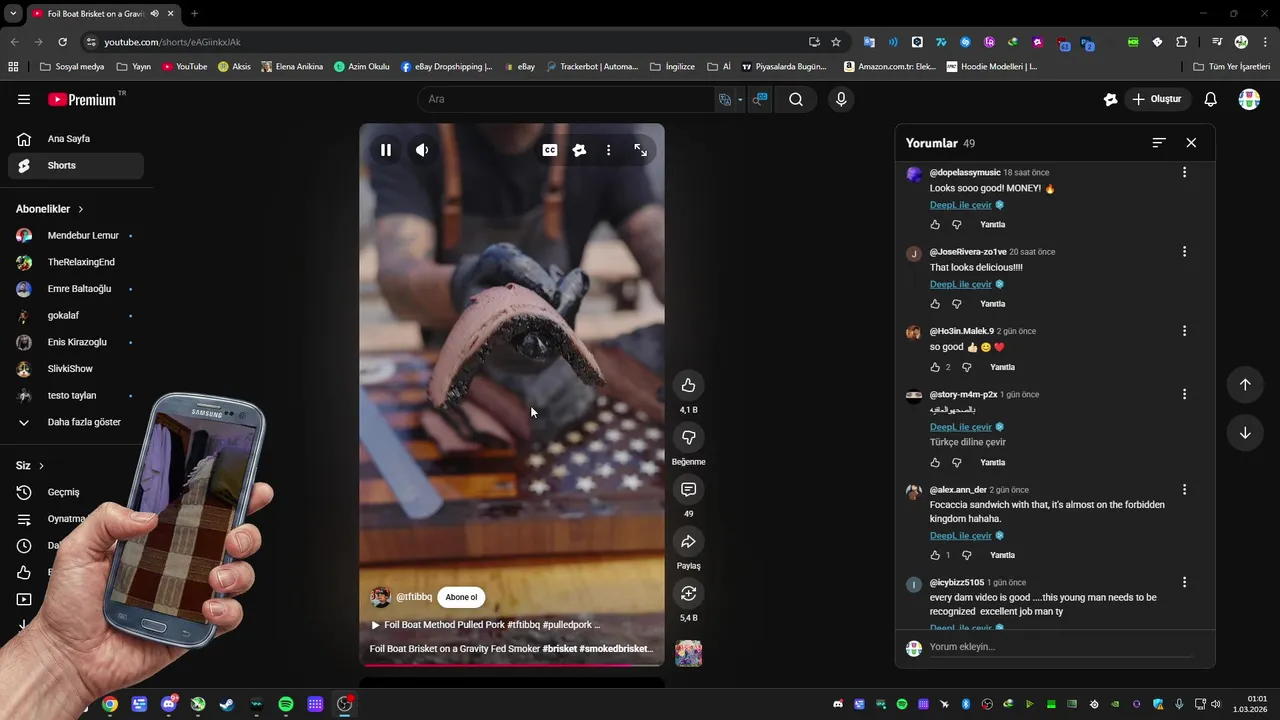1280x720 pixels.
Task: Like the Short (4,1 B)
Action: pos(688,385)
